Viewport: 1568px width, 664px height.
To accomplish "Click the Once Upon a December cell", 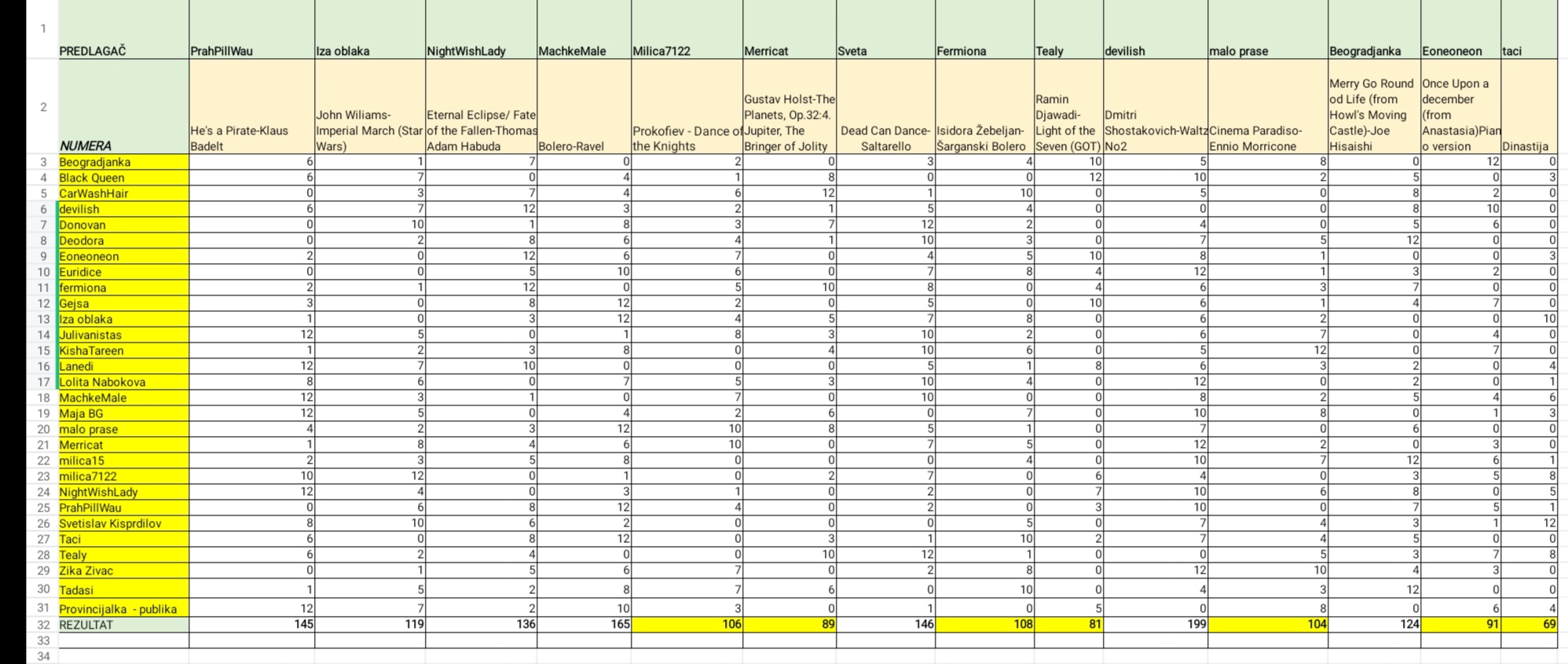I will [1461, 107].
